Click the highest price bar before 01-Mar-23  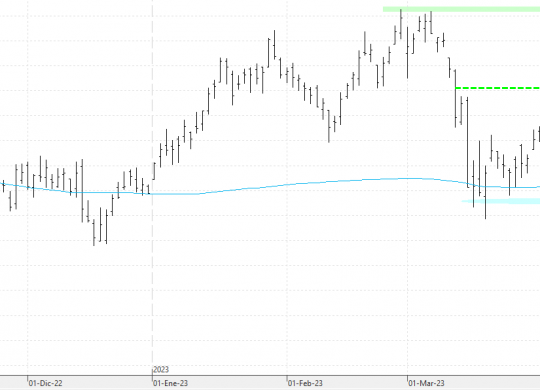(x=401, y=23)
